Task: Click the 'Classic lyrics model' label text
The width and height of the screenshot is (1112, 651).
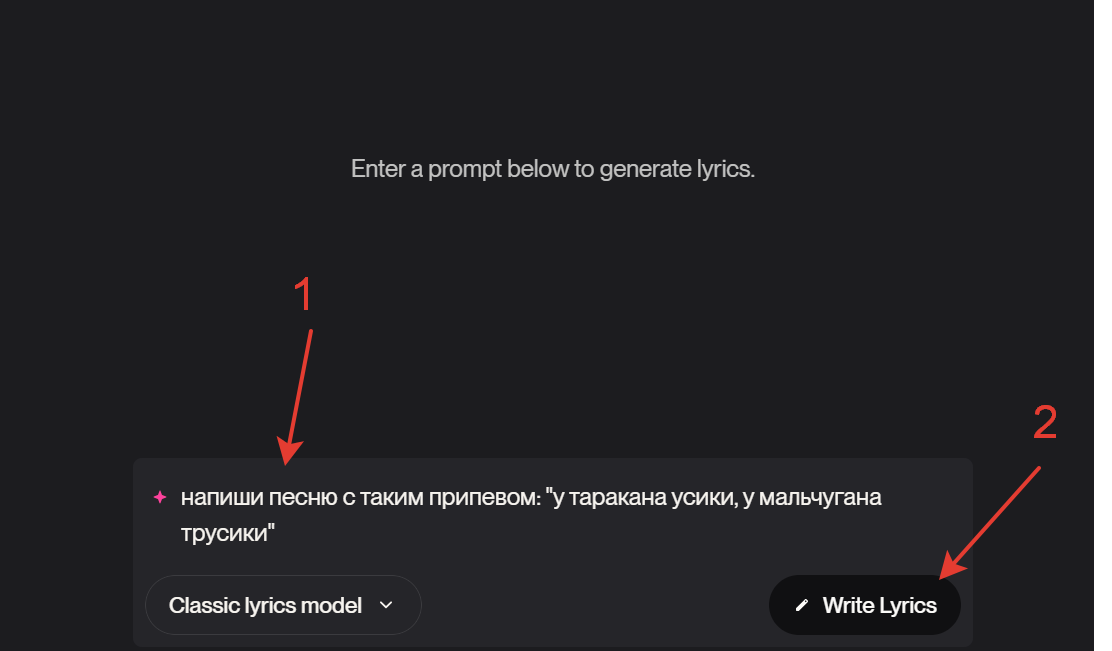Action: point(265,605)
